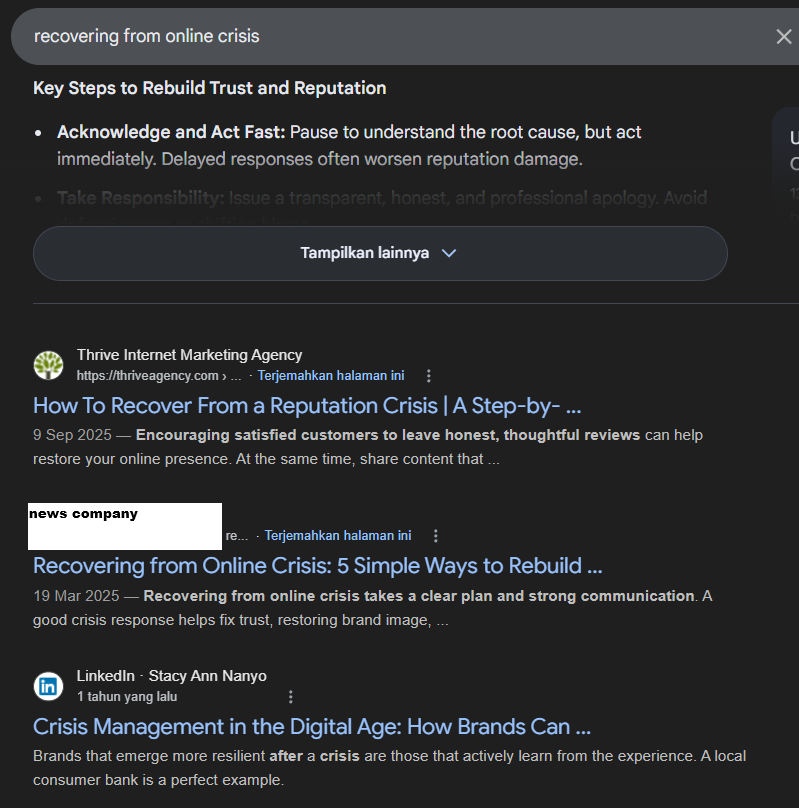Image resolution: width=799 pixels, height=808 pixels.
Task: Clear the search box with the X icon
Action: pos(783,37)
